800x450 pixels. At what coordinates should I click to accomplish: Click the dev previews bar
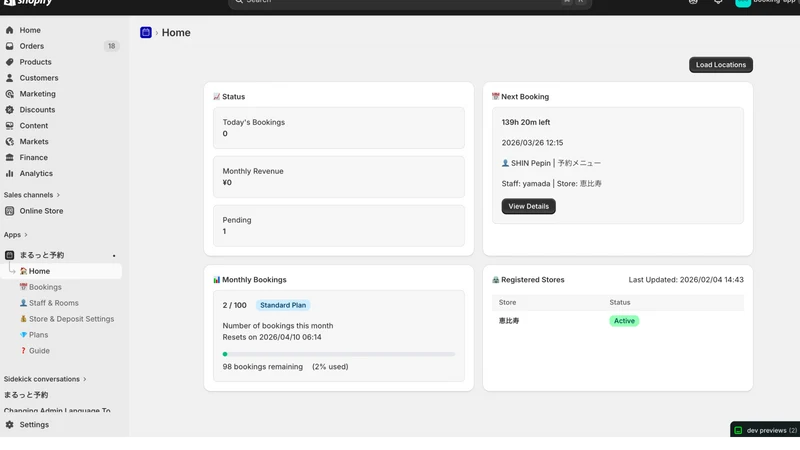pos(765,430)
